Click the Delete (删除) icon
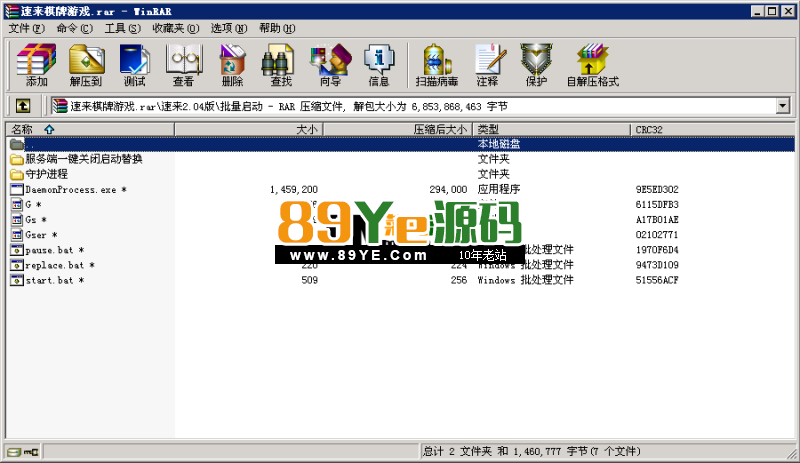This screenshot has width=800, height=463. [232, 65]
